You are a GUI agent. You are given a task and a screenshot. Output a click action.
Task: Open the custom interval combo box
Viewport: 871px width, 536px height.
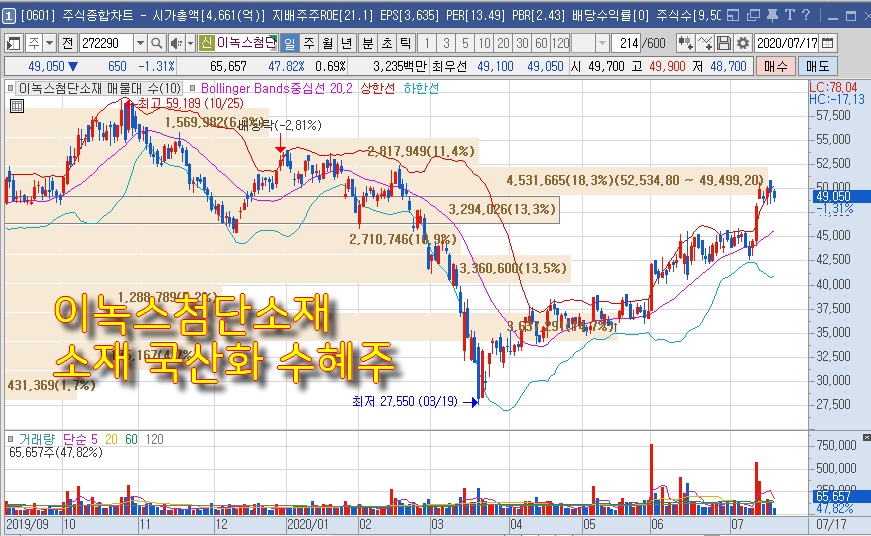tap(590, 43)
